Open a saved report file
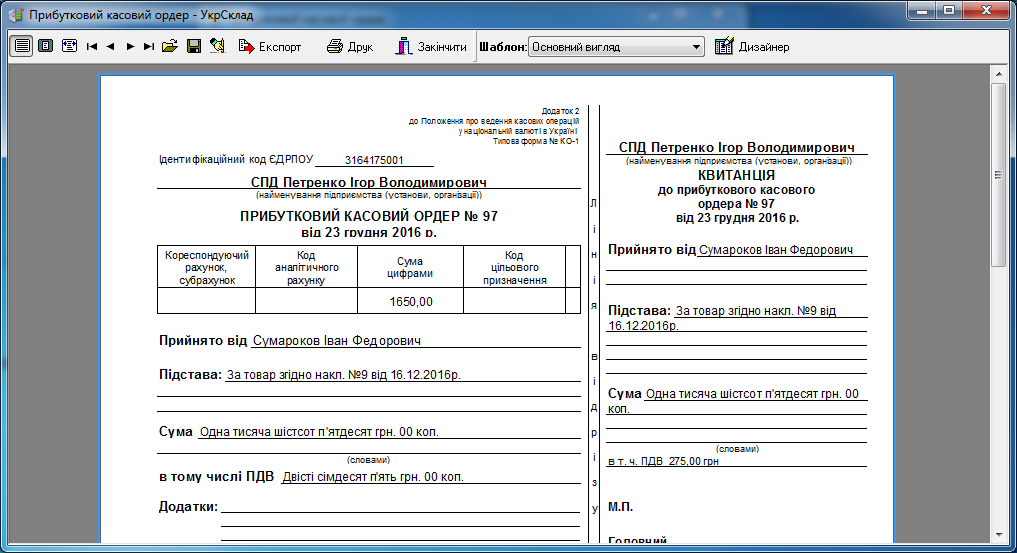The width and height of the screenshot is (1017, 553). pos(170,46)
